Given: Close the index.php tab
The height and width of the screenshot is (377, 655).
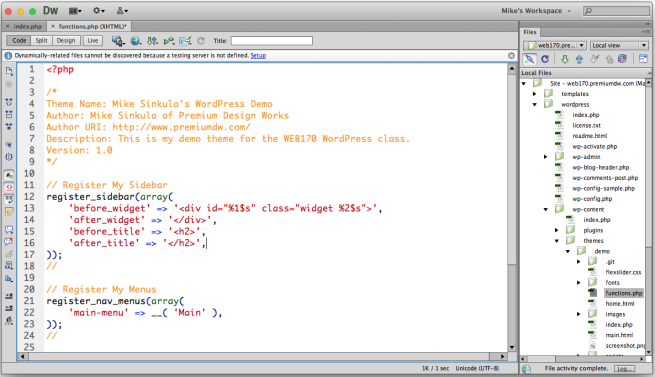Looking at the screenshot, I should [8, 26].
